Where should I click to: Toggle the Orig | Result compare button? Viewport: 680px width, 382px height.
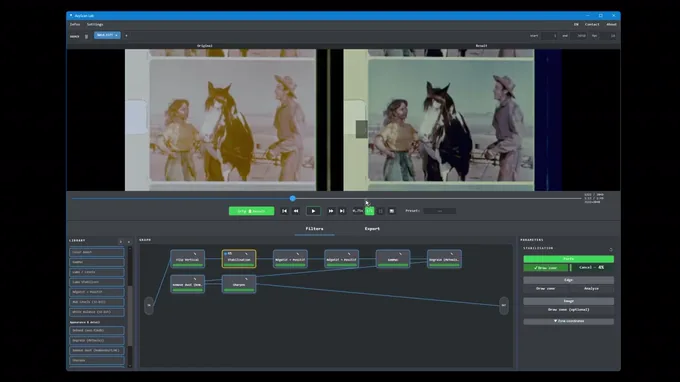252,211
